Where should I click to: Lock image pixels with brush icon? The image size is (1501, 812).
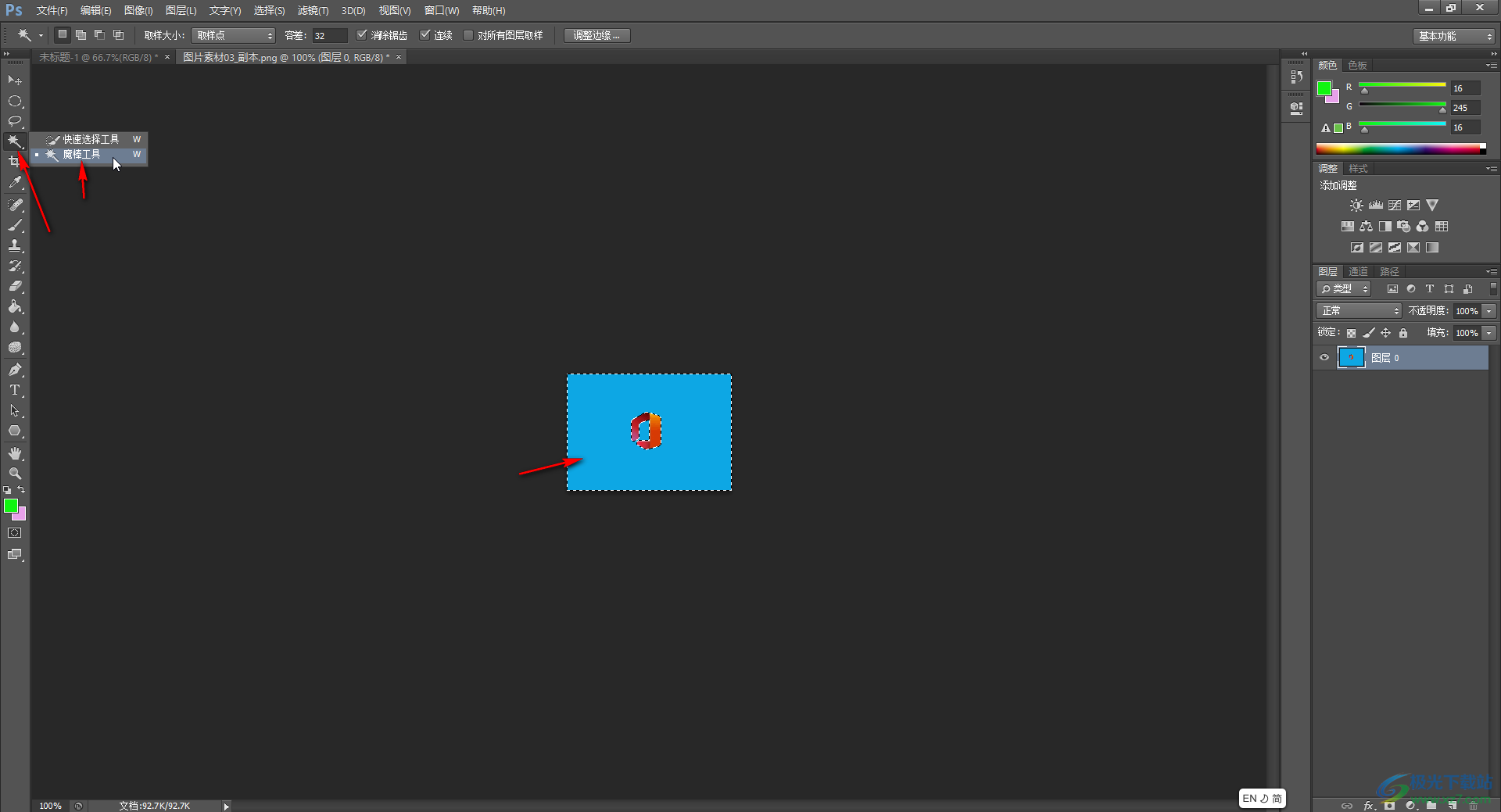tap(1369, 333)
